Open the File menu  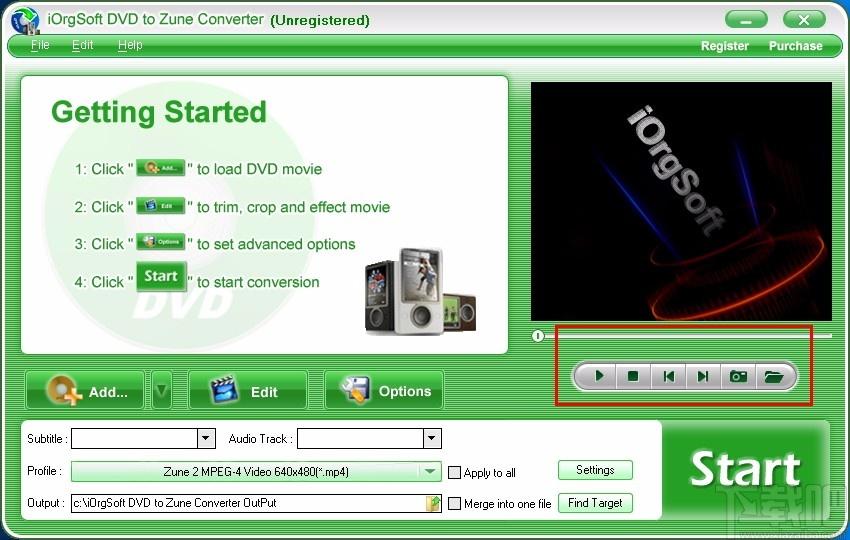point(40,45)
